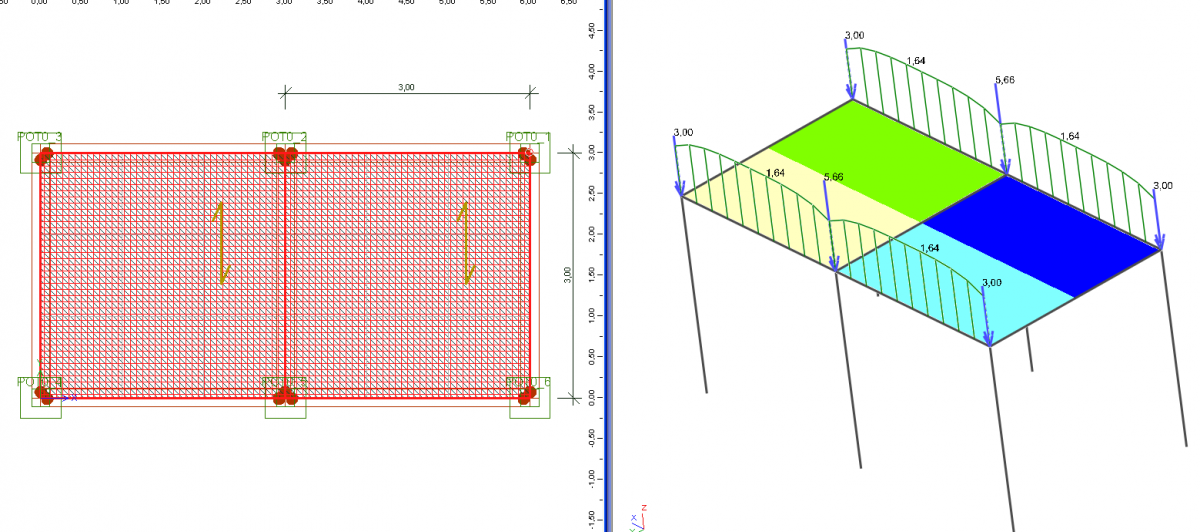Select the span direction arrow on the left slab

pyautogui.click(x=221, y=243)
